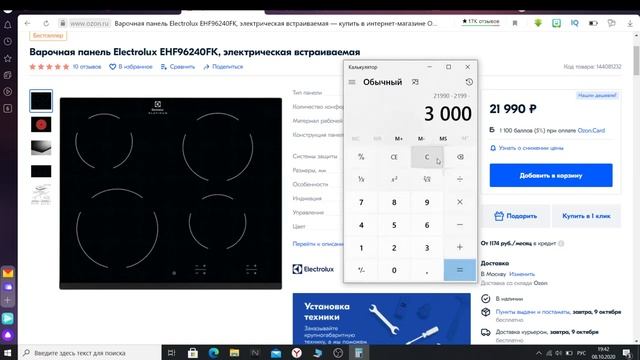Click the Electrolux brand logo
This screenshot has width=640, height=360.
[x=313, y=269]
